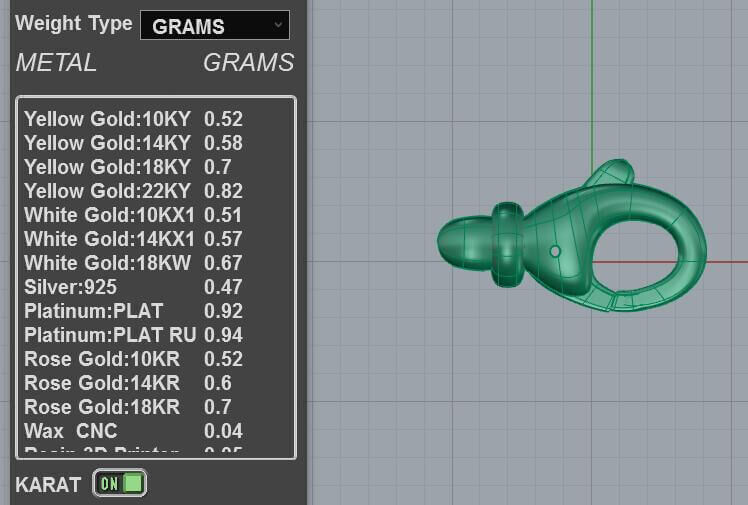The width and height of the screenshot is (748, 505).
Task: Select the Platinum:PLAT RU row
Action: pyautogui.click(x=134, y=335)
